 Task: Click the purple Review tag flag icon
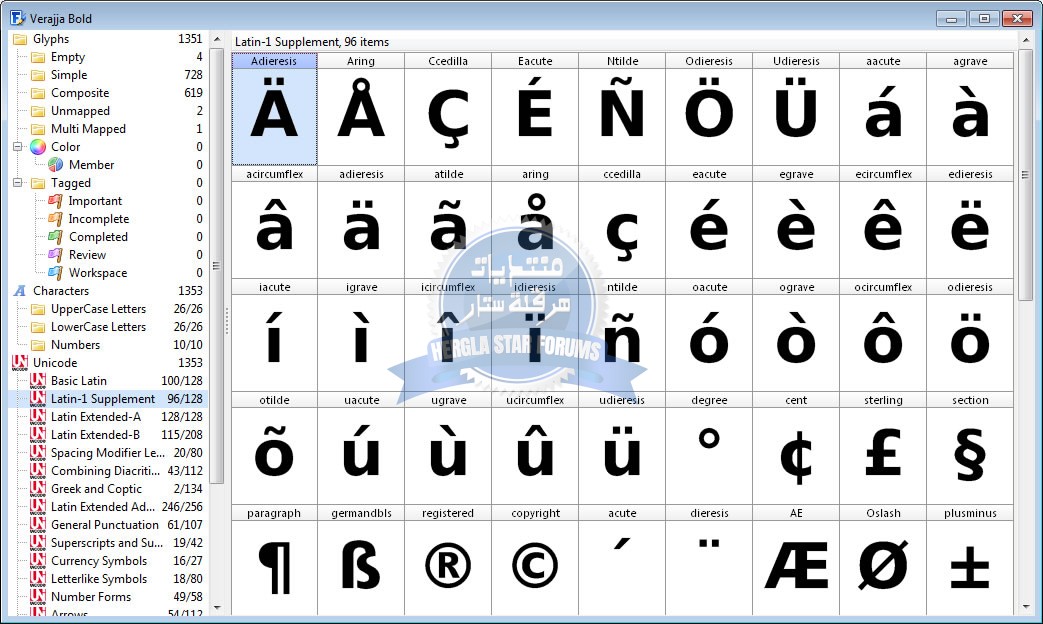(56, 255)
